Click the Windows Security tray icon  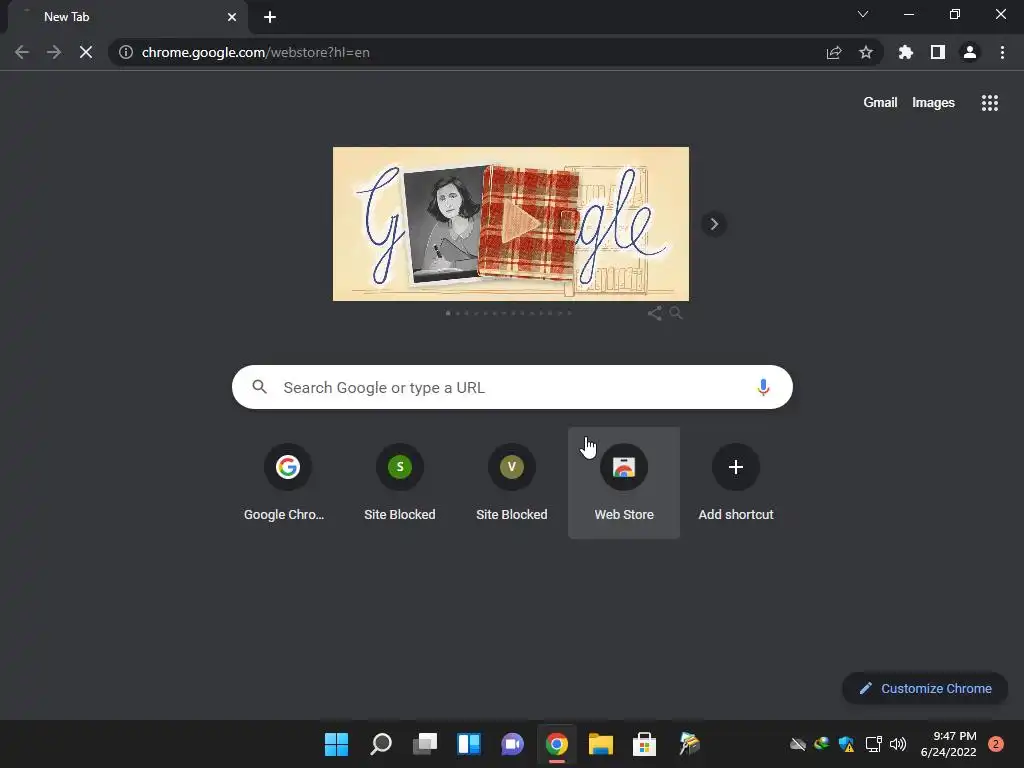(x=846, y=744)
